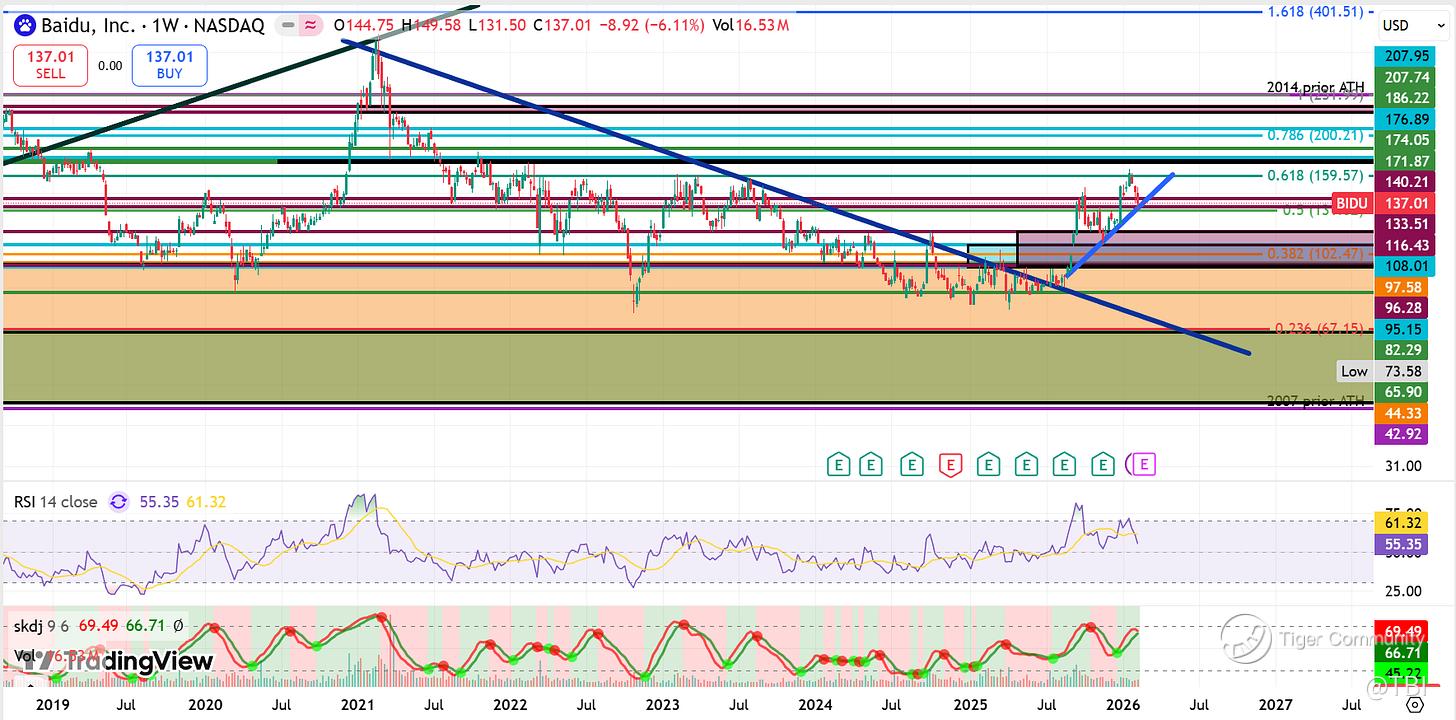
Task: Click the 0.618 (159.57) Fibonacci label
Action: tap(1316, 176)
